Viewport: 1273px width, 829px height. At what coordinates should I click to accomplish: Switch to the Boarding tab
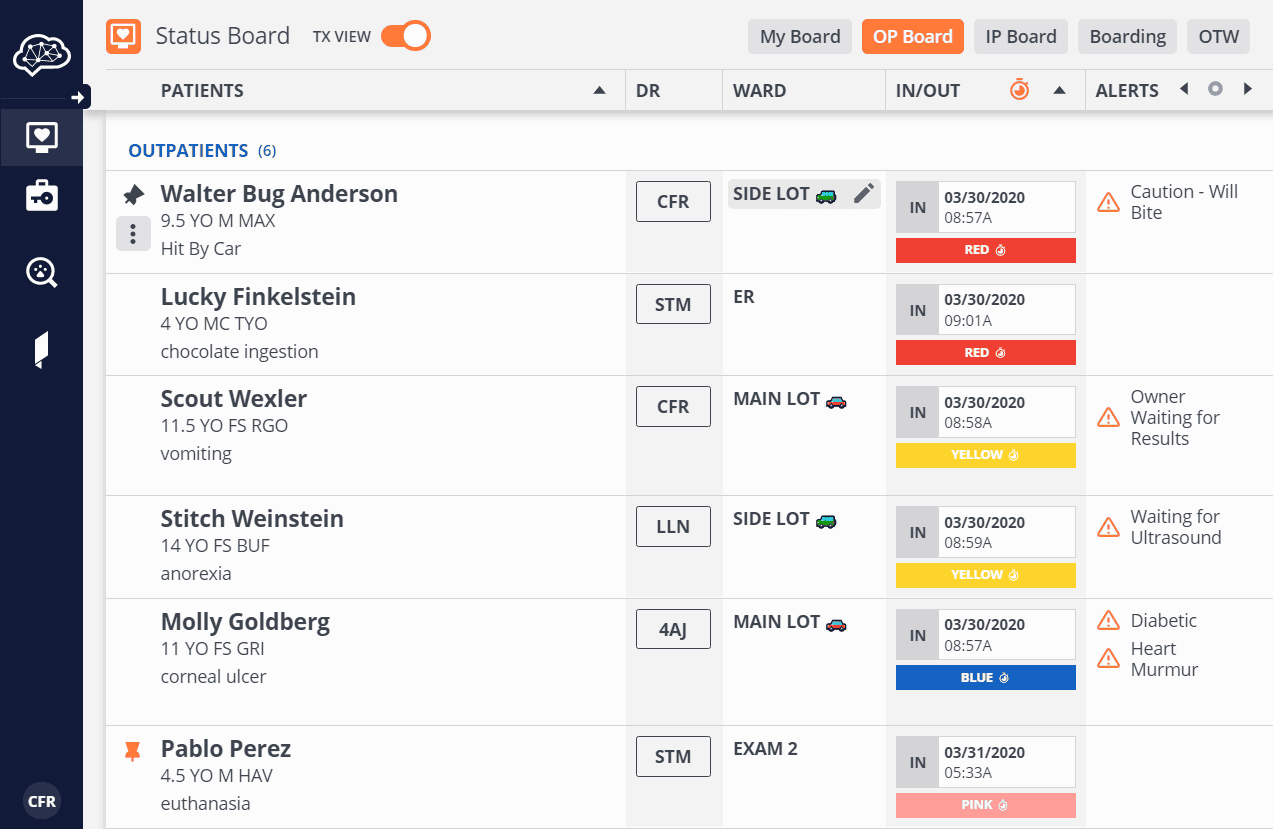click(x=1127, y=37)
